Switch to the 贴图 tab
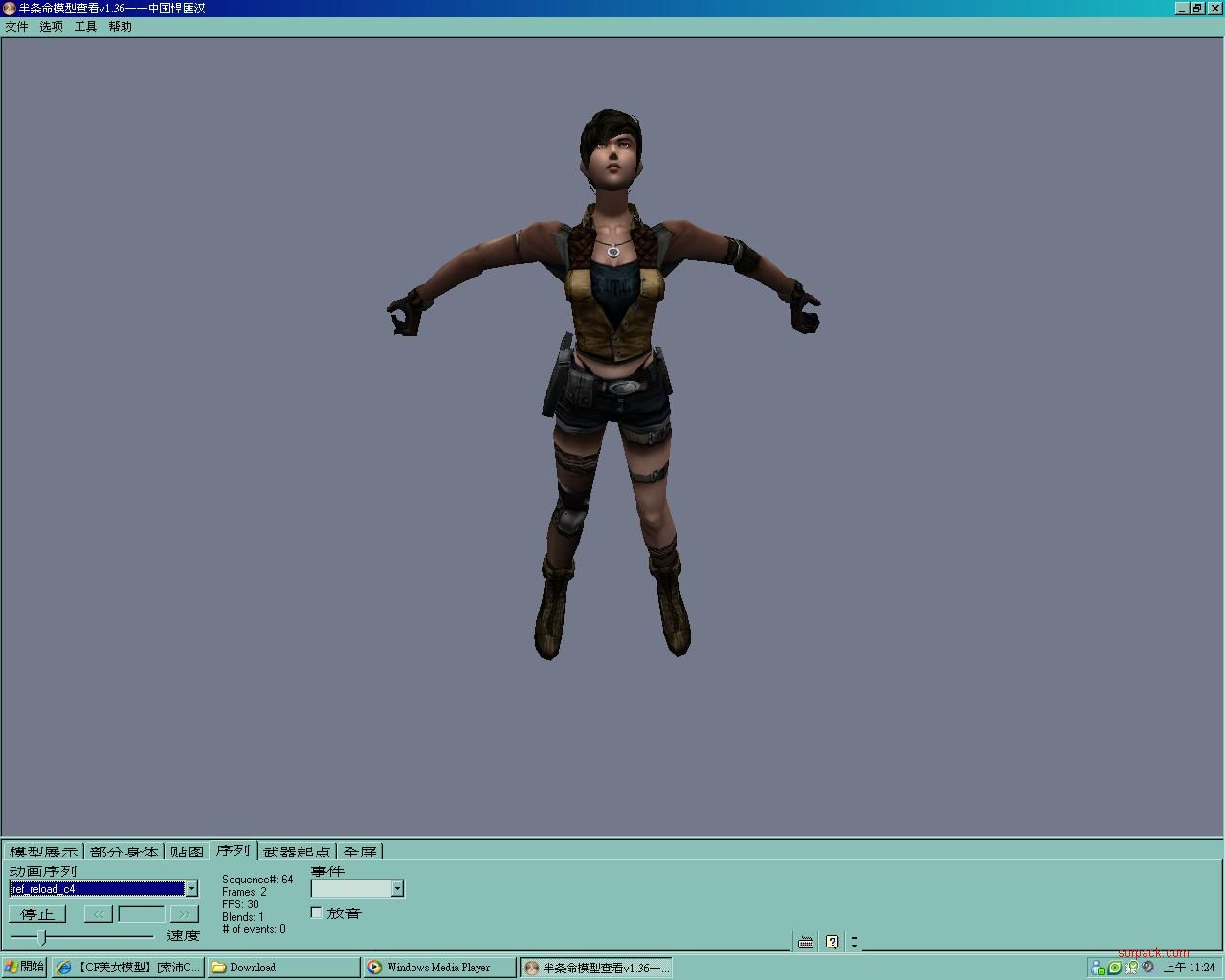The image size is (1225, 980). pyautogui.click(x=187, y=852)
